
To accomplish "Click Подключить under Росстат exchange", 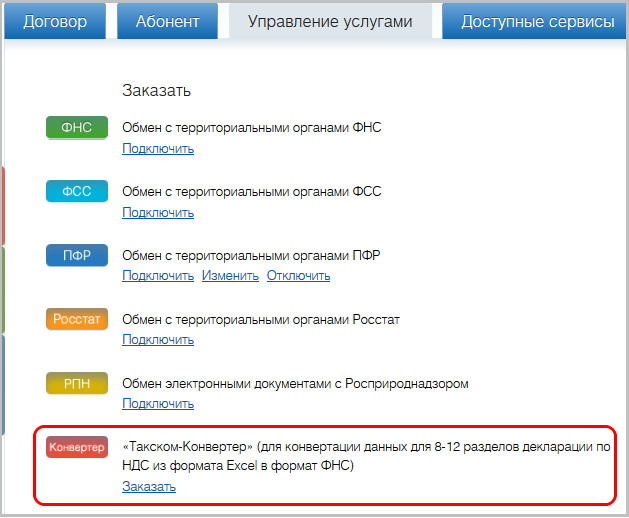I will [158, 340].
